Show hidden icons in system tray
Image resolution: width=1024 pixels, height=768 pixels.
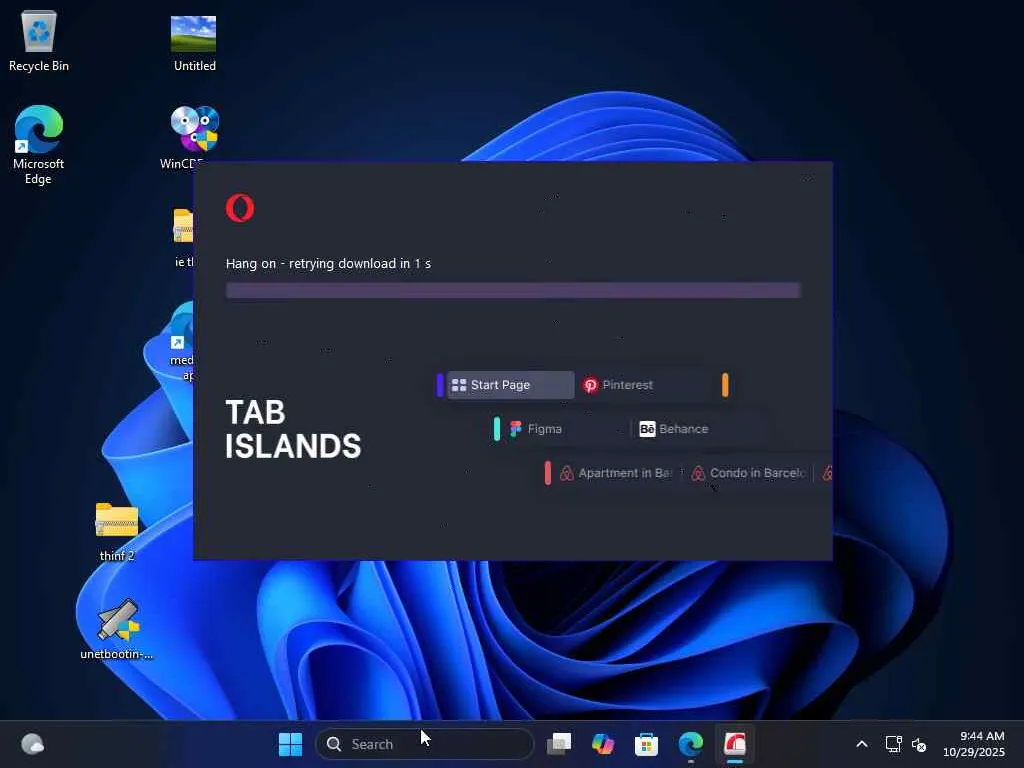click(862, 744)
